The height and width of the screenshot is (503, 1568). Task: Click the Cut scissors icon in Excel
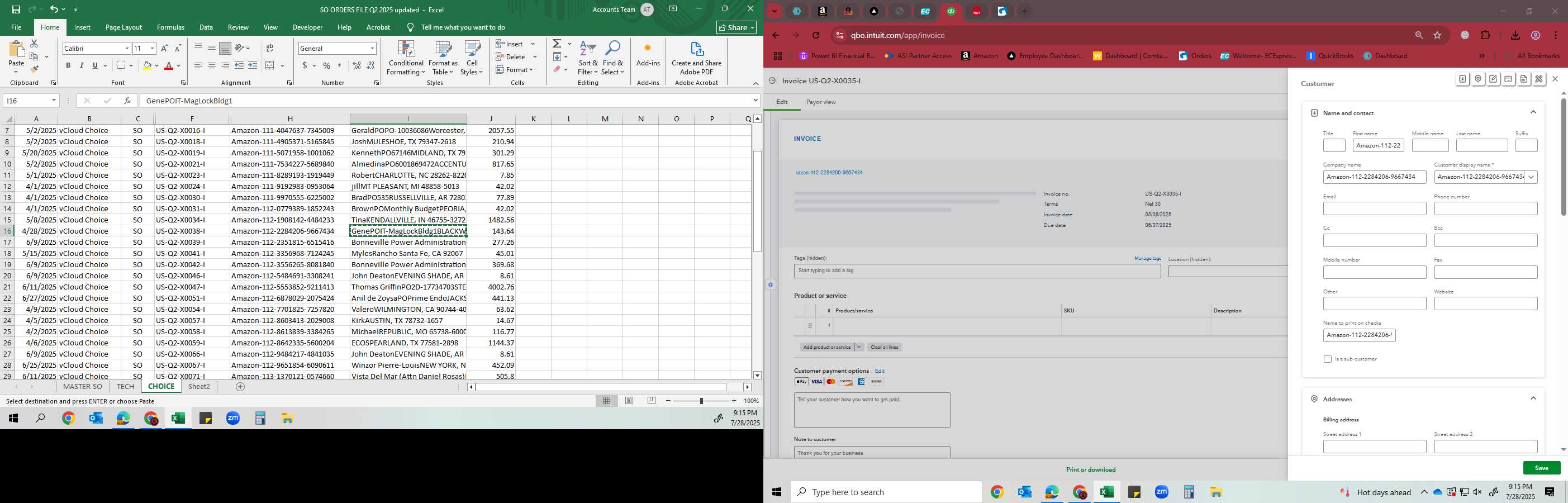[x=34, y=44]
